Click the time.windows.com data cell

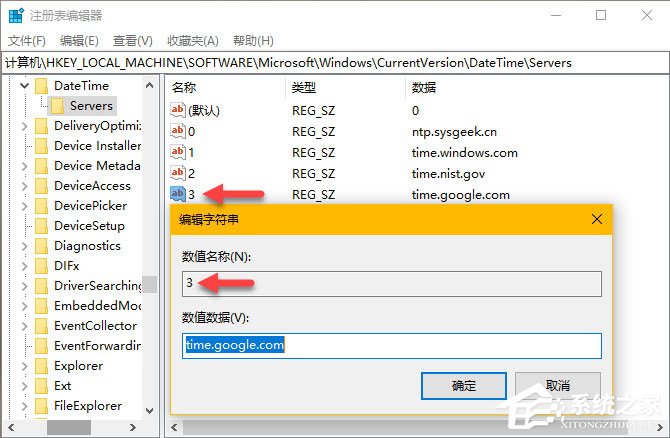click(x=464, y=153)
